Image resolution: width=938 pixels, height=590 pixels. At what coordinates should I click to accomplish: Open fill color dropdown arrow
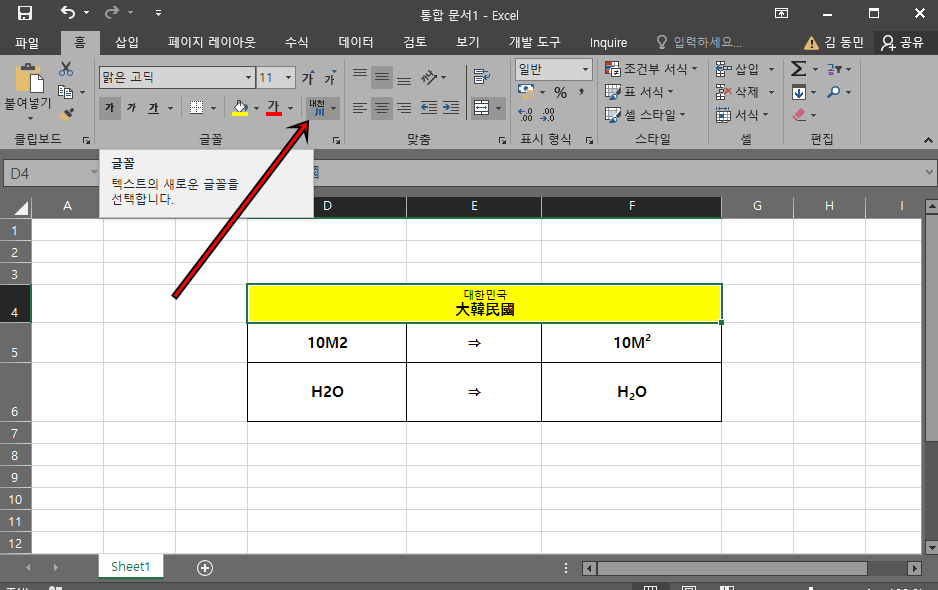tap(256, 108)
